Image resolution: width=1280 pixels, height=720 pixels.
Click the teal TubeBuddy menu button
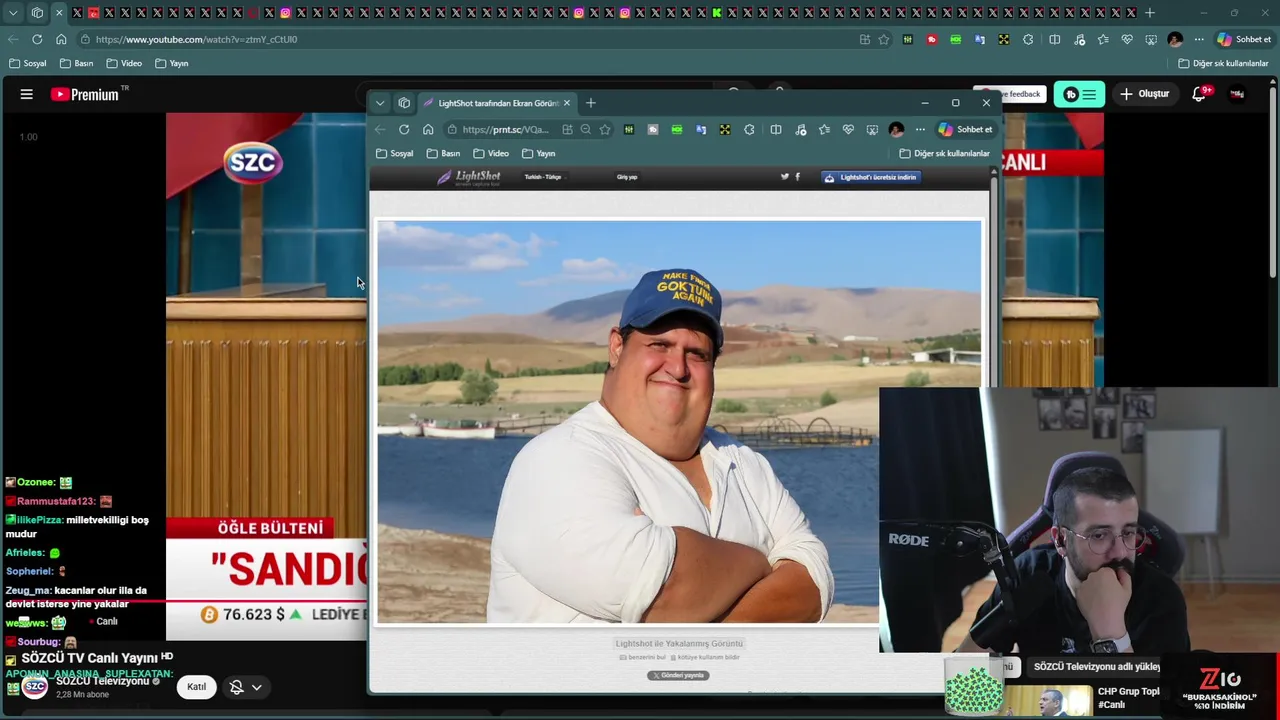pyautogui.click(x=1079, y=94)
